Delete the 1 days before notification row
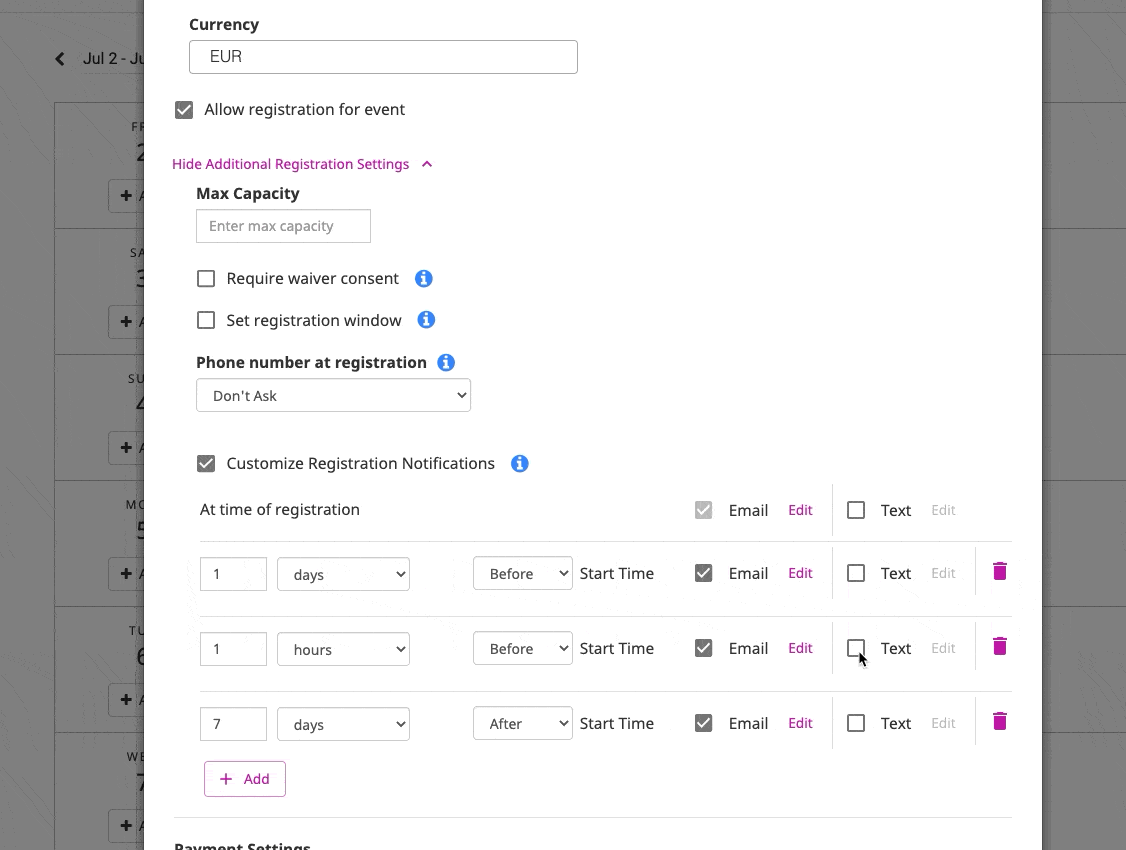 tap(1000, 571)
